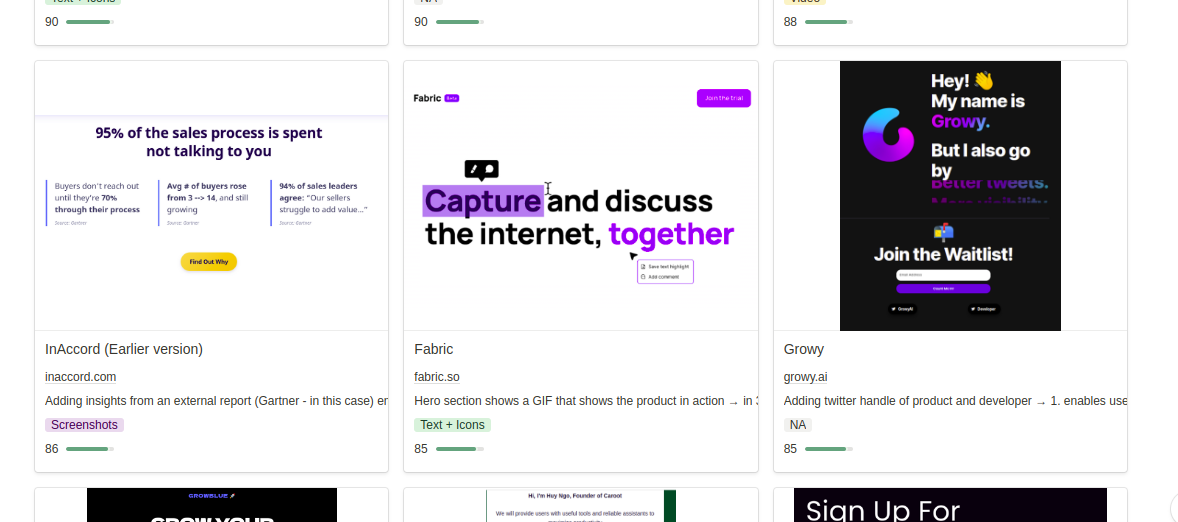Click the Growy card's 85 score bar

coord(829,449)
